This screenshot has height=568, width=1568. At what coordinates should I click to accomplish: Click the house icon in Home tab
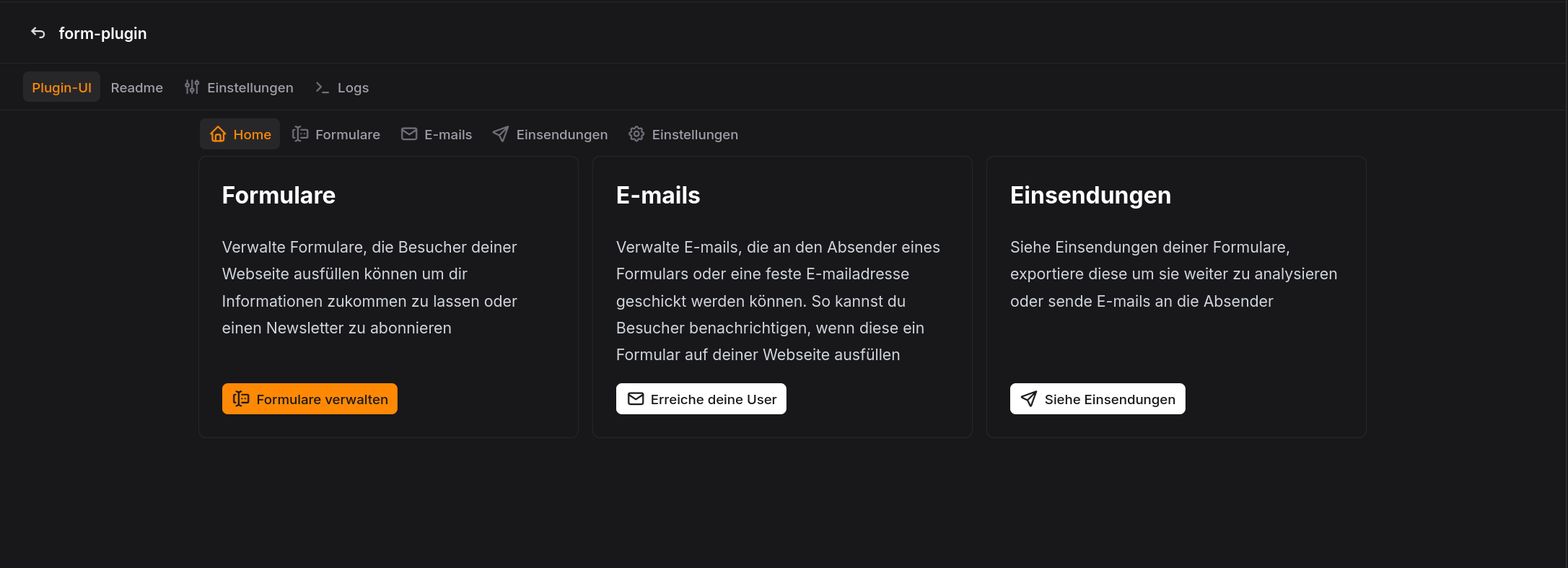tap(218, 134)
